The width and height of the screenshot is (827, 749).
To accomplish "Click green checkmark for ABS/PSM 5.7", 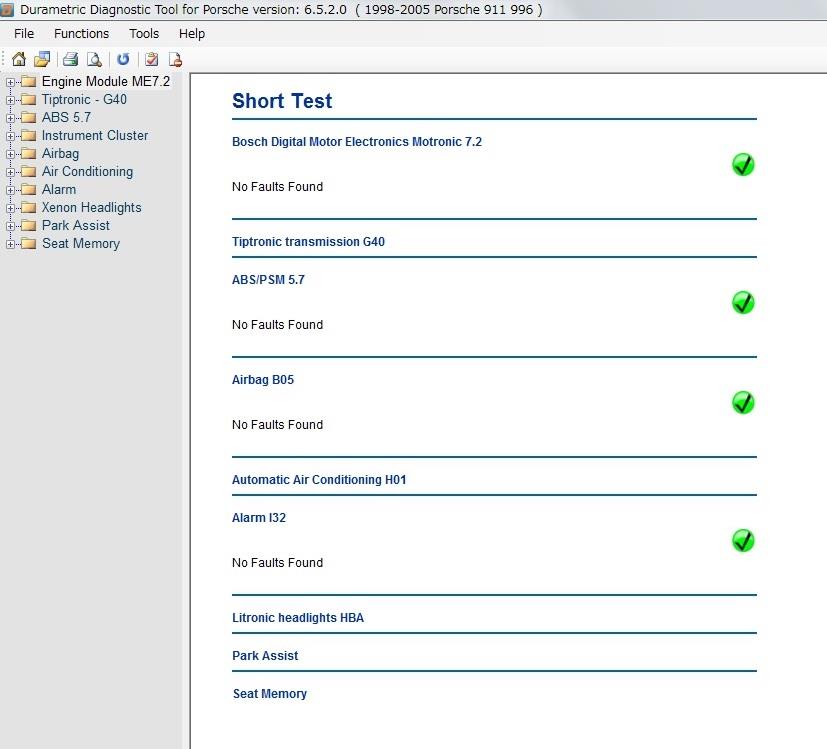I will pos(743,302).
